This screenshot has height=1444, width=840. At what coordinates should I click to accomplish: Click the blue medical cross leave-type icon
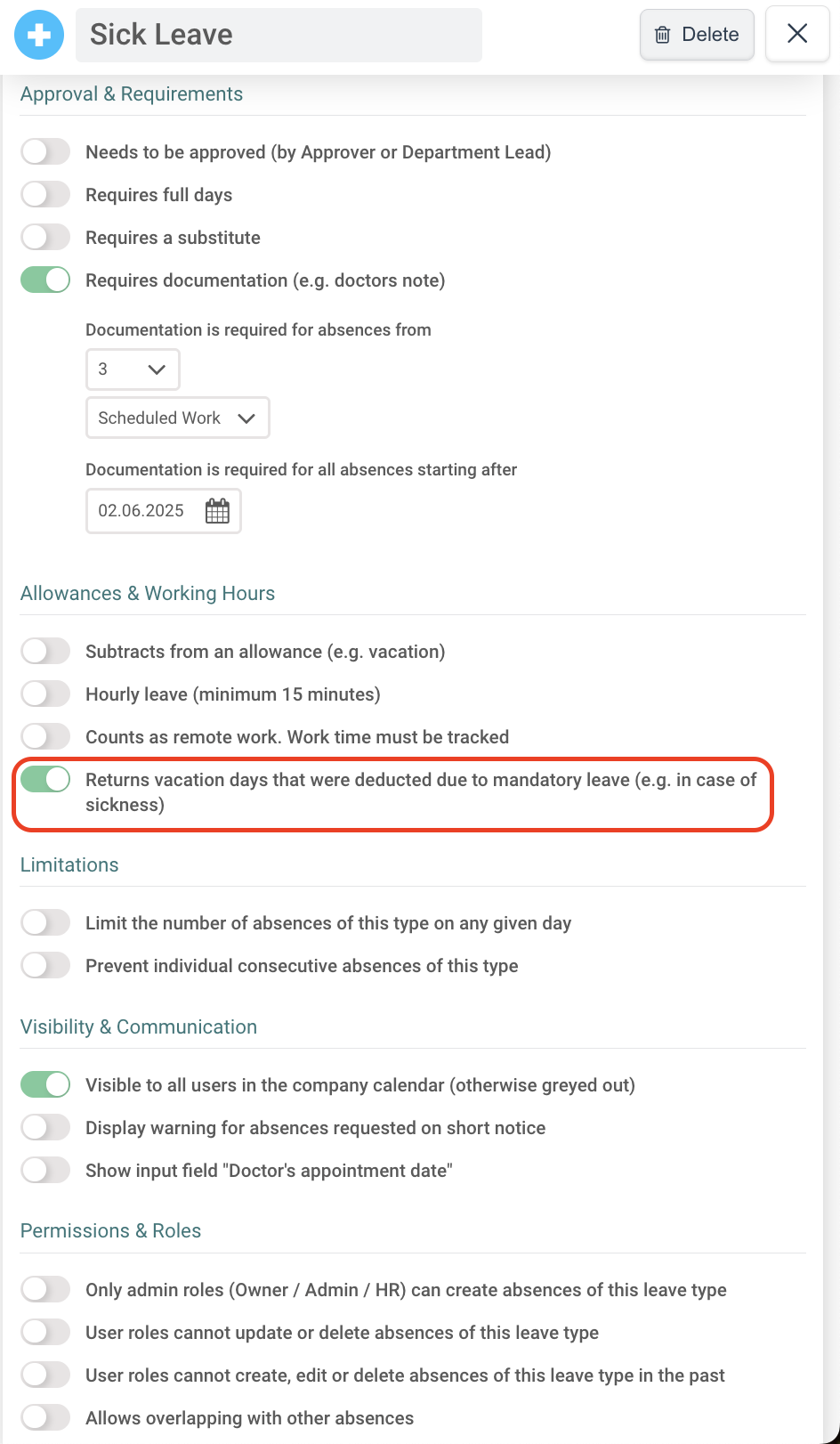click(39, 35)
